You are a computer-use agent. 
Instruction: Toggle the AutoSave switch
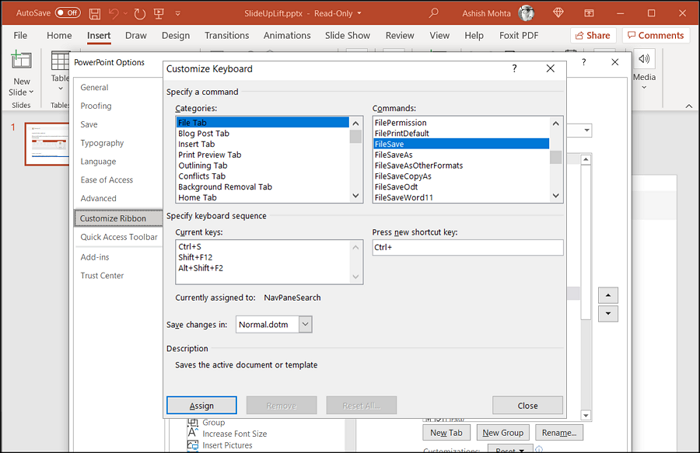pos(68,13)
